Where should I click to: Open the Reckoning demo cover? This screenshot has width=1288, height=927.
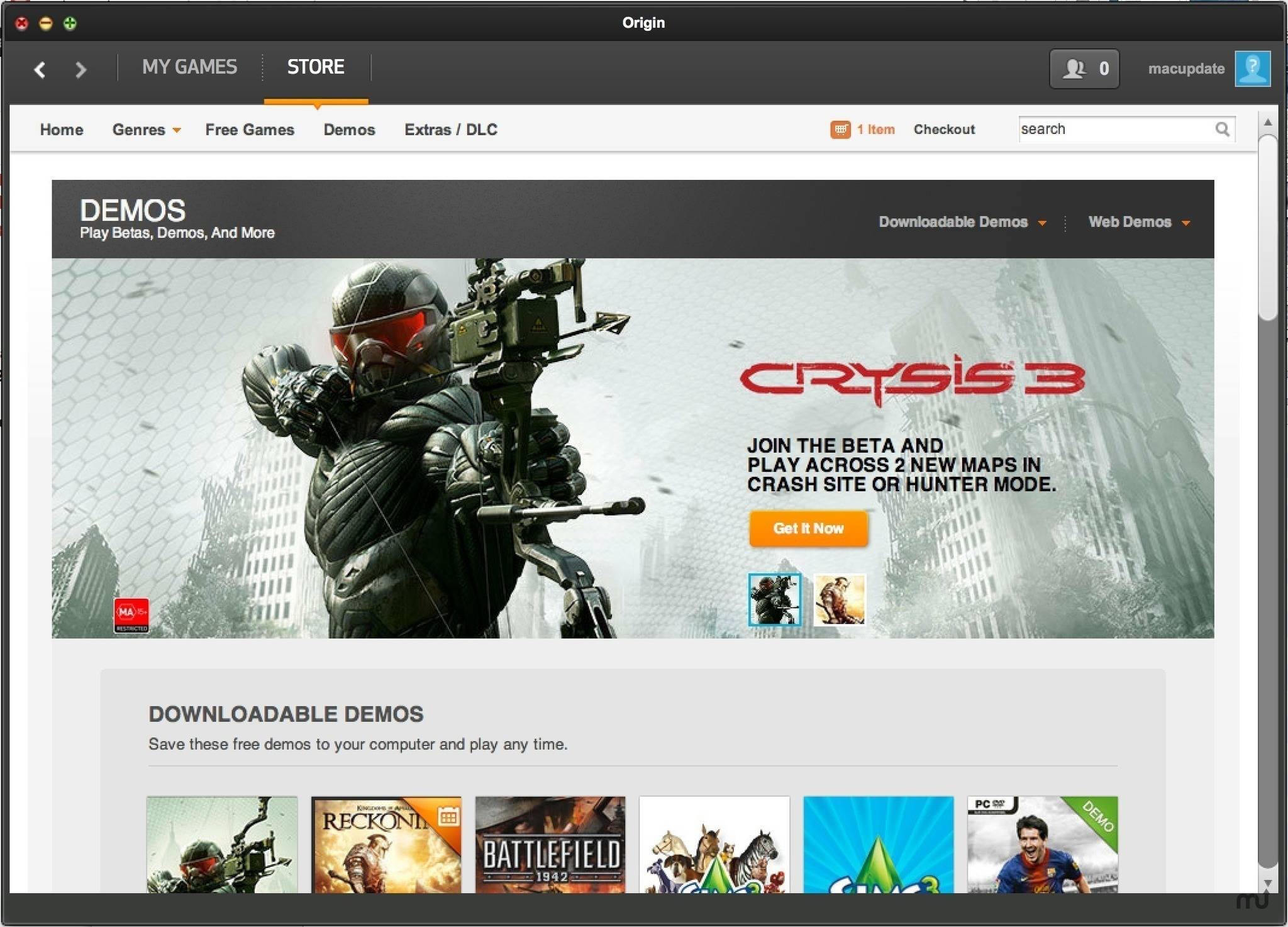click(x=386, y=845)
